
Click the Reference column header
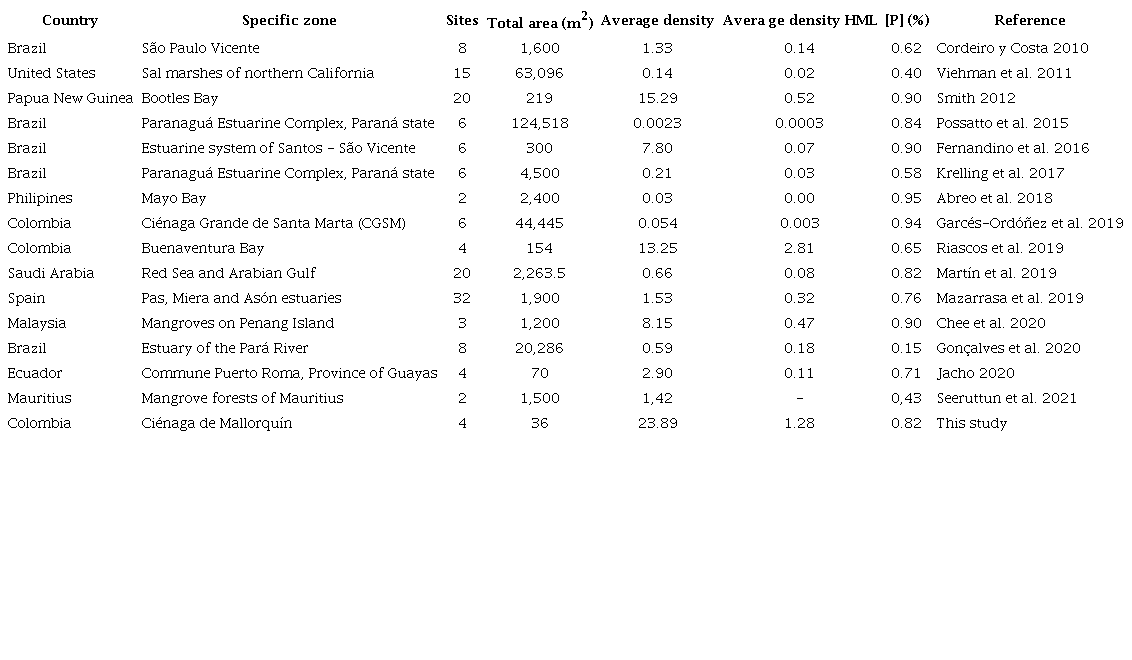1029,20
